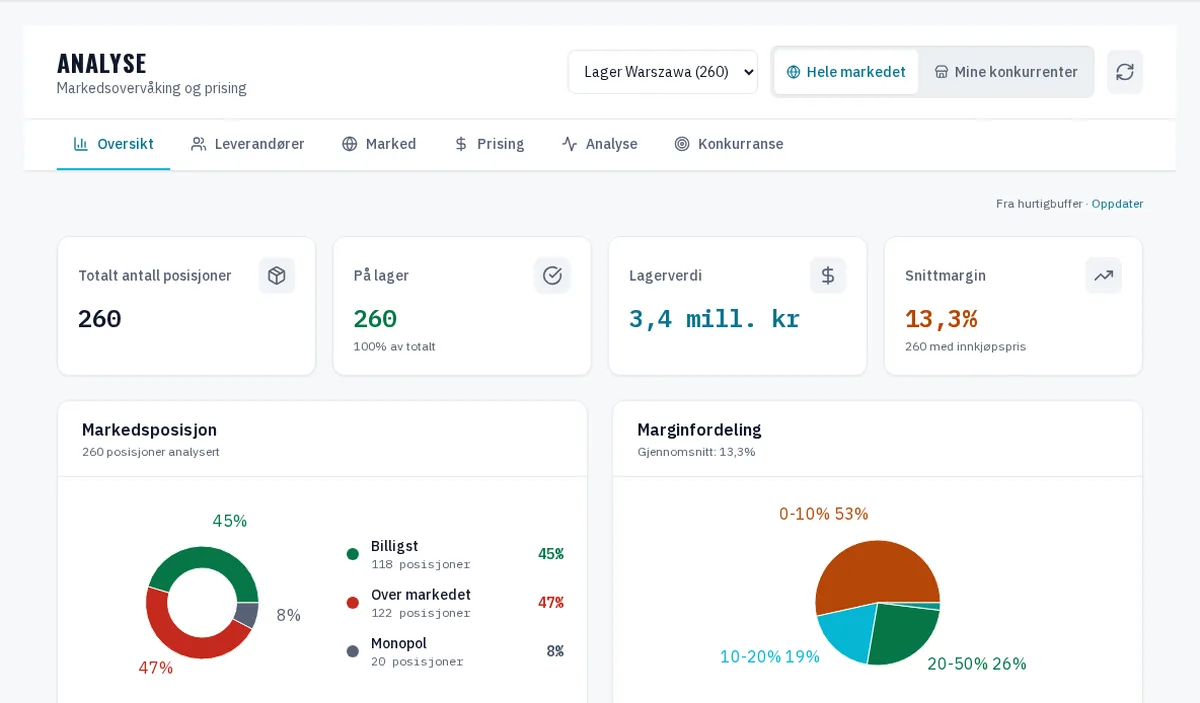Open the Oversikt tab
The width and height of the screenshot is (1200, 703).
pyautogui.click(x=113, y=144)
